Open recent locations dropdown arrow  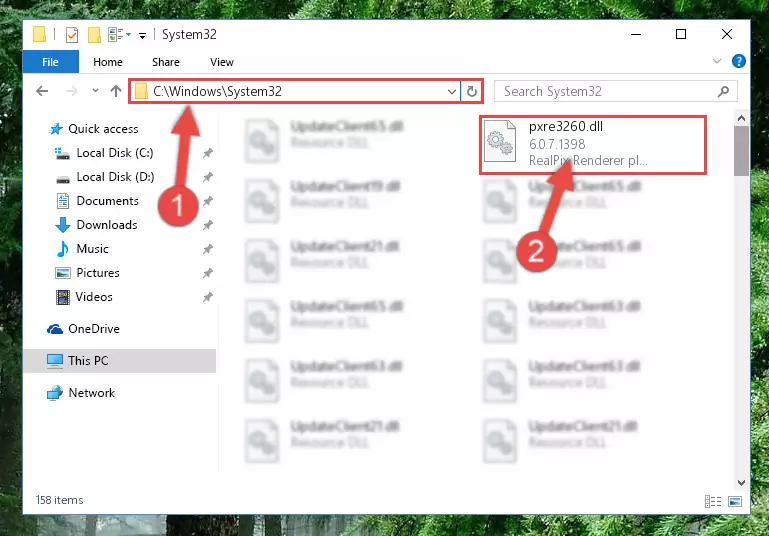95,91
